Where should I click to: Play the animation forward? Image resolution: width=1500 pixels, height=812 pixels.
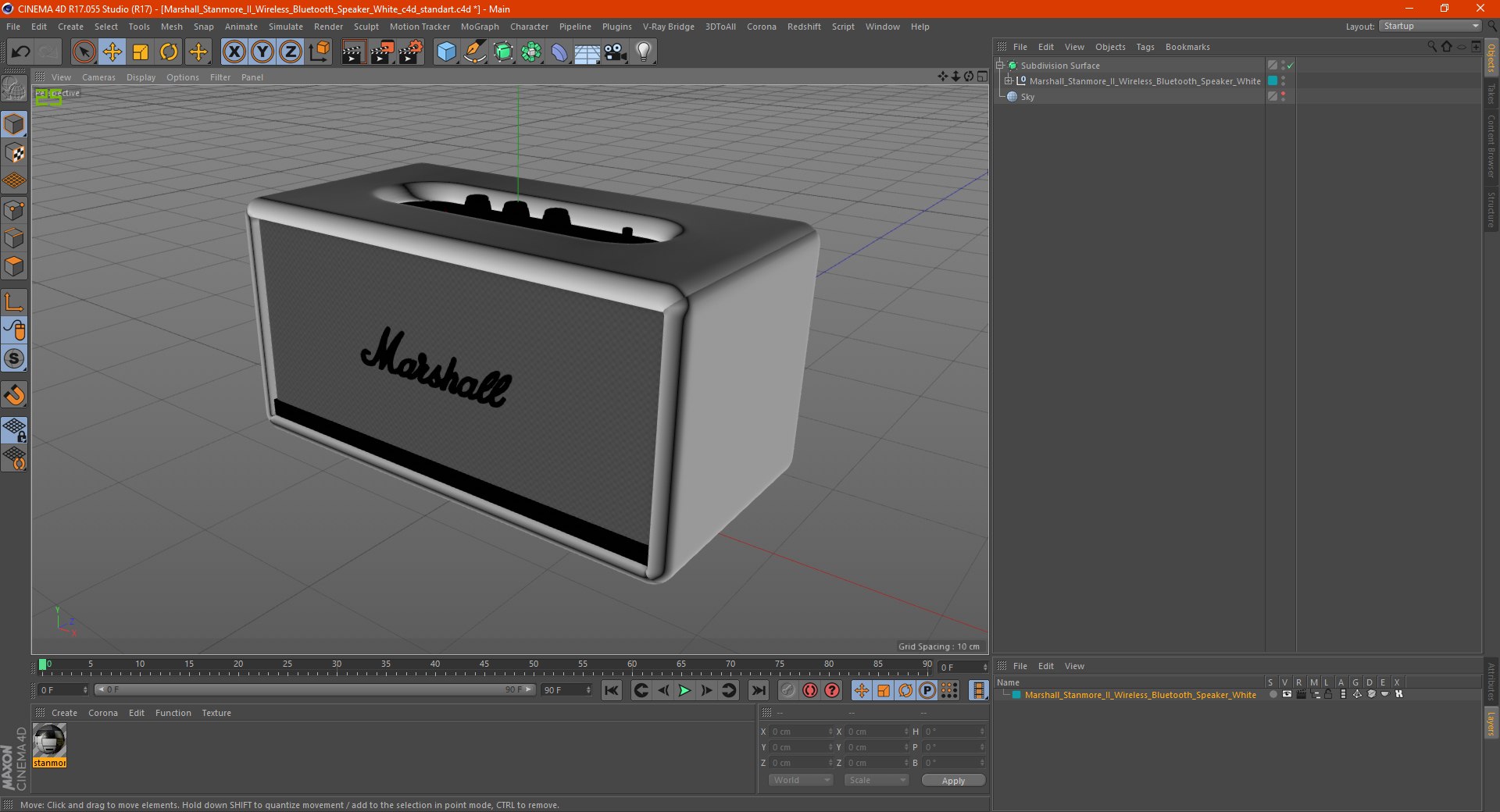[x=684, y=690]
